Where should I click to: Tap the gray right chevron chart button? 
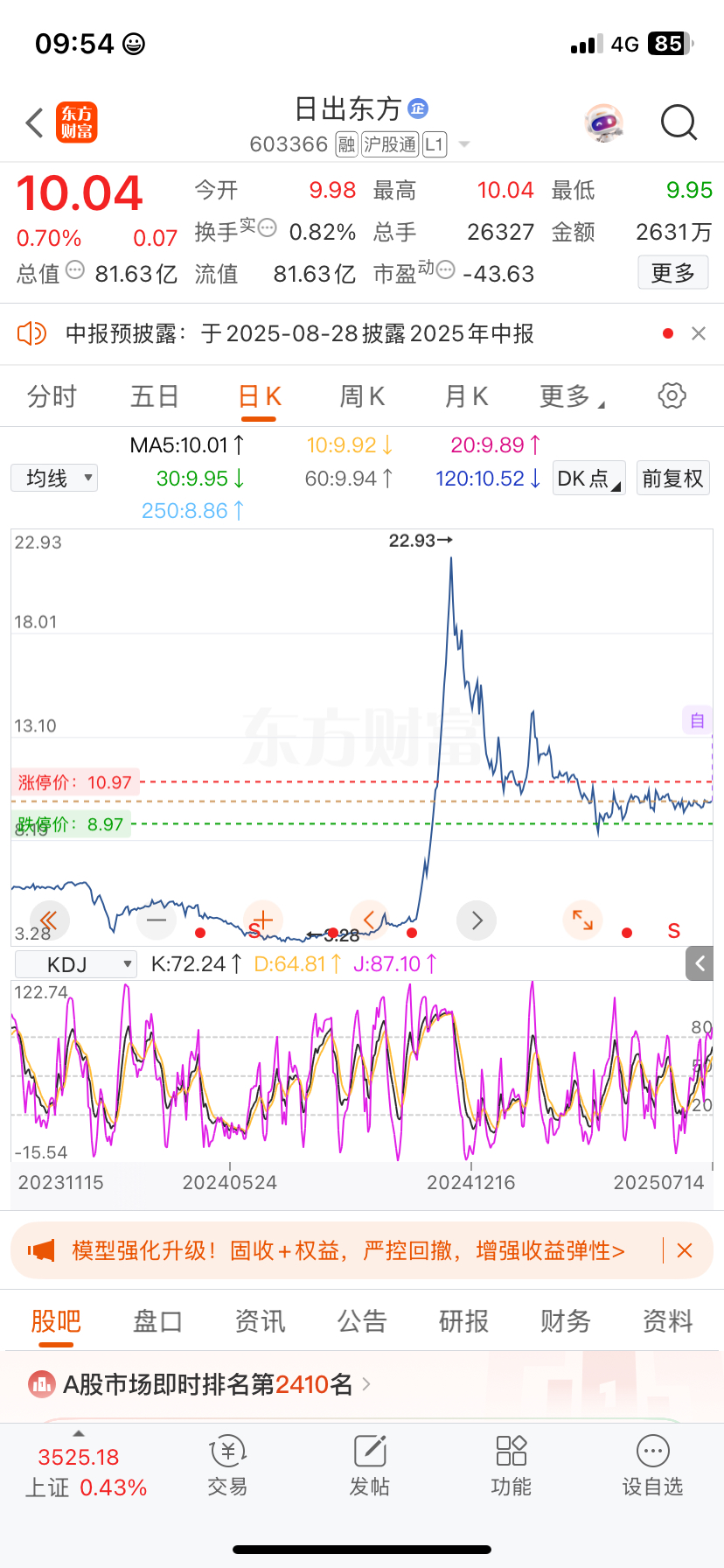tap(477, 920)
